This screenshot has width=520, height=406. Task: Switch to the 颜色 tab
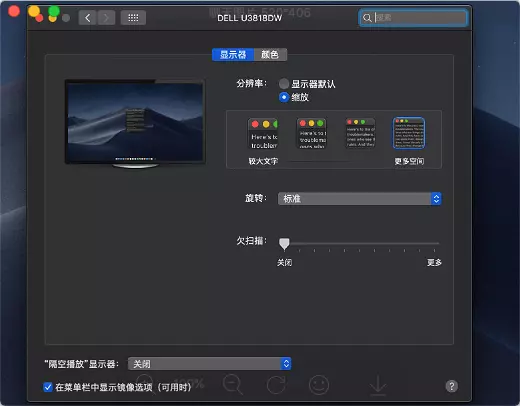[270, 55]
